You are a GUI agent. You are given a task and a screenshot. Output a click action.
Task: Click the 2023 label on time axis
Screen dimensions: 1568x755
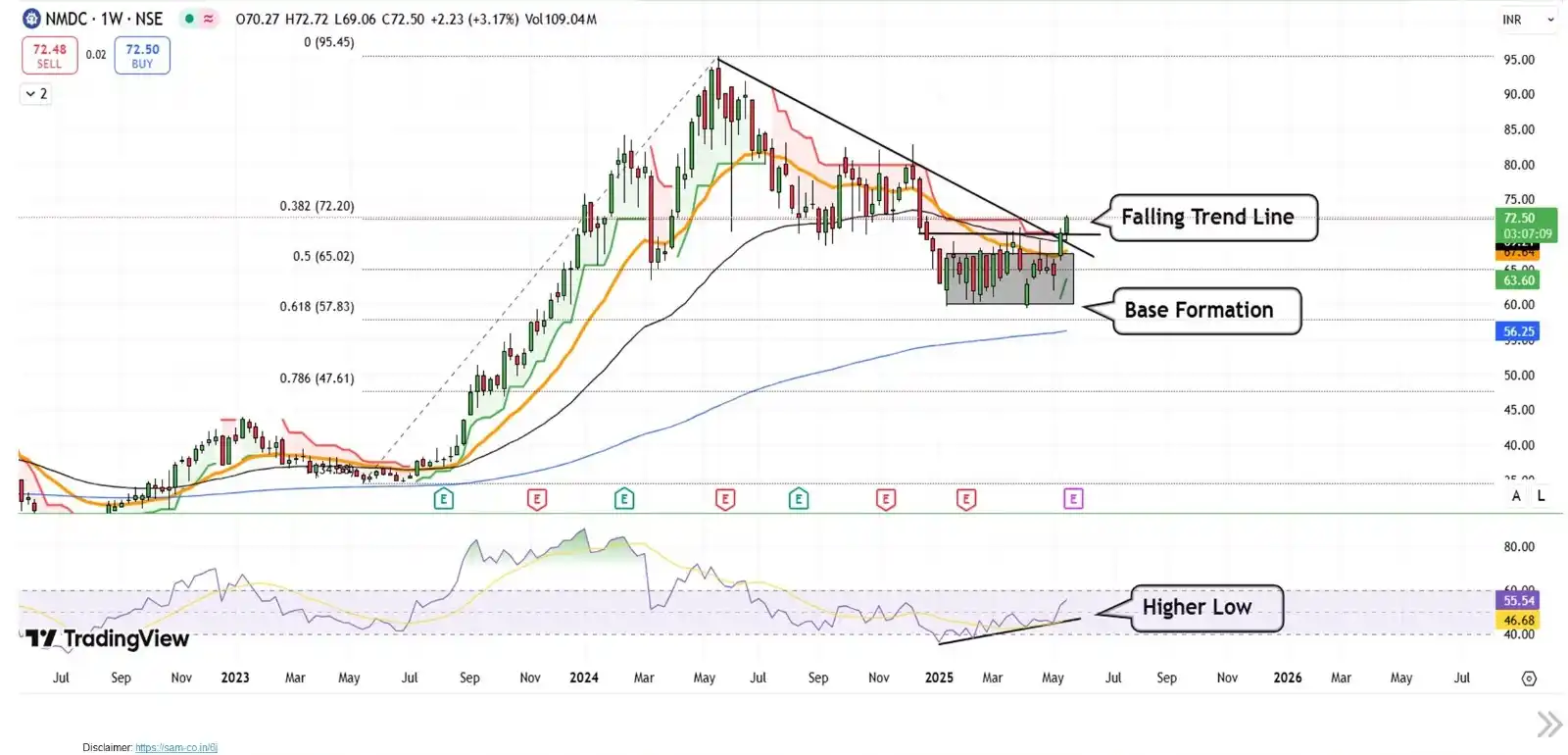pyautogui.click(x=235, y=678)
